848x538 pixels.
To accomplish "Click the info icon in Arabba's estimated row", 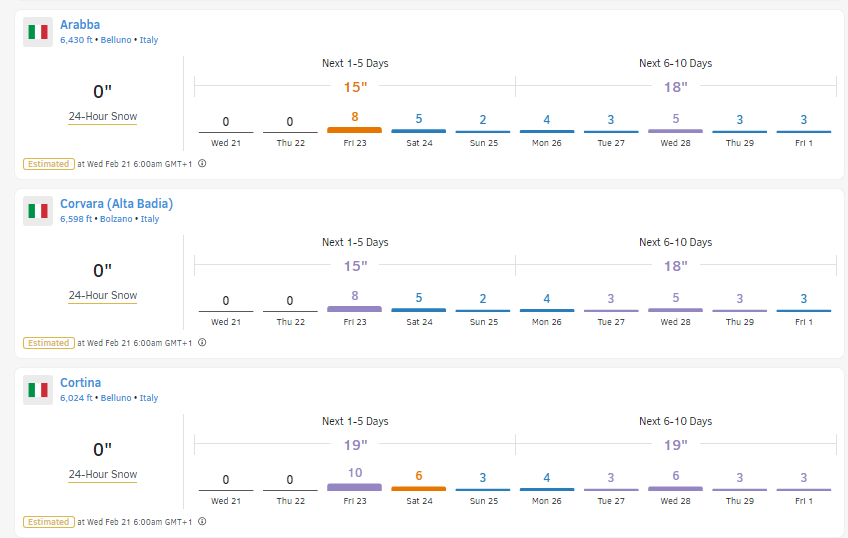I will 202,163.
